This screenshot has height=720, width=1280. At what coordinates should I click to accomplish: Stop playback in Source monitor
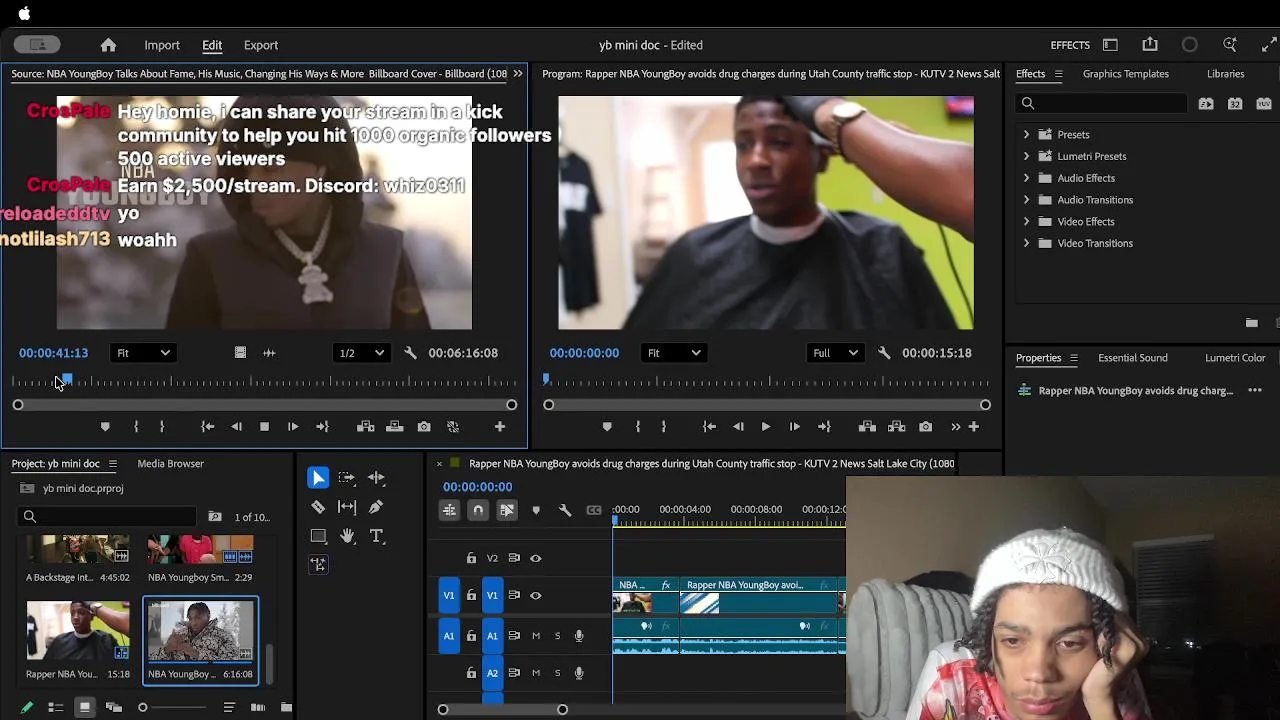[264, 427]
